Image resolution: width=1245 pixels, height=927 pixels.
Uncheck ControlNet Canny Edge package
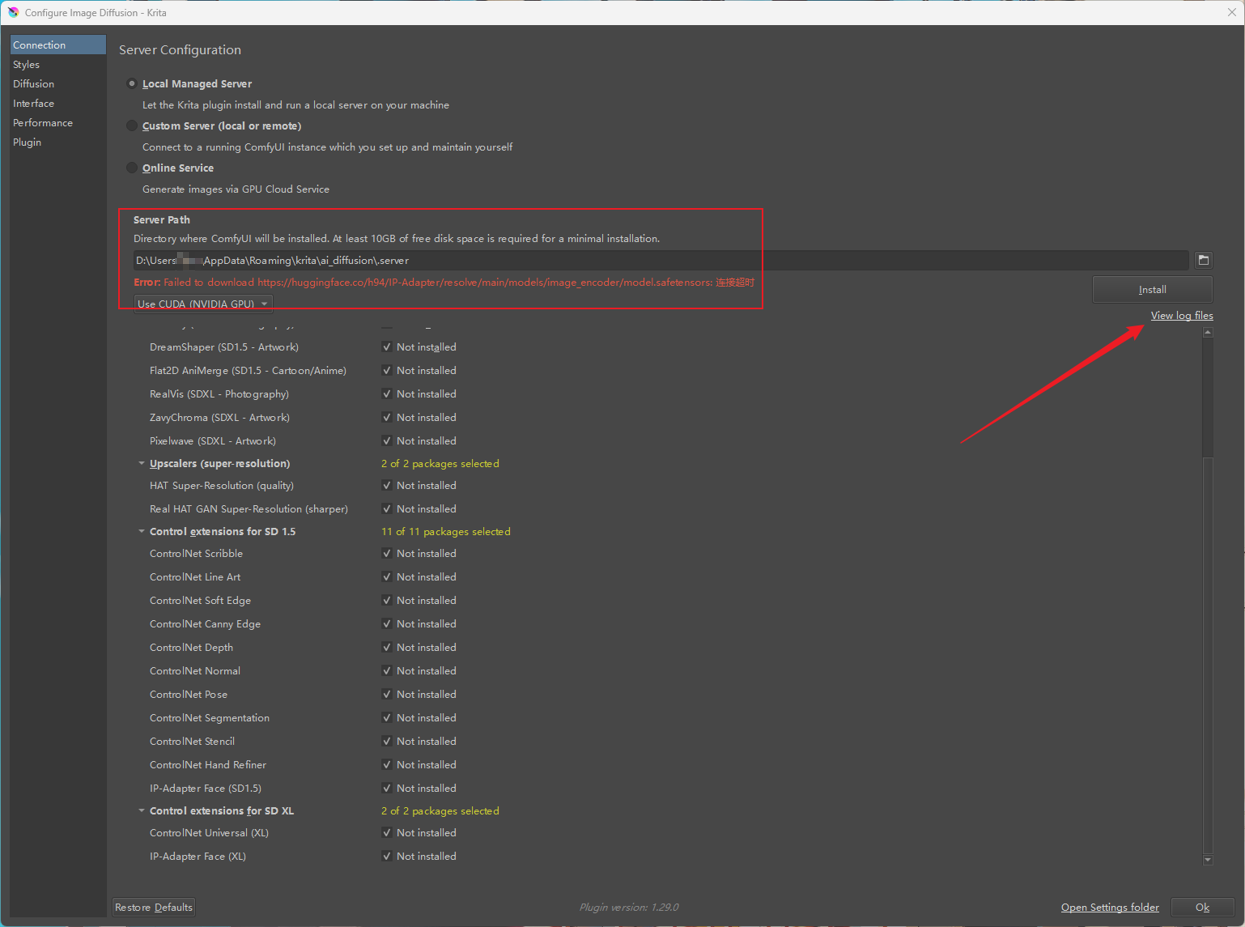pos(386,624)
